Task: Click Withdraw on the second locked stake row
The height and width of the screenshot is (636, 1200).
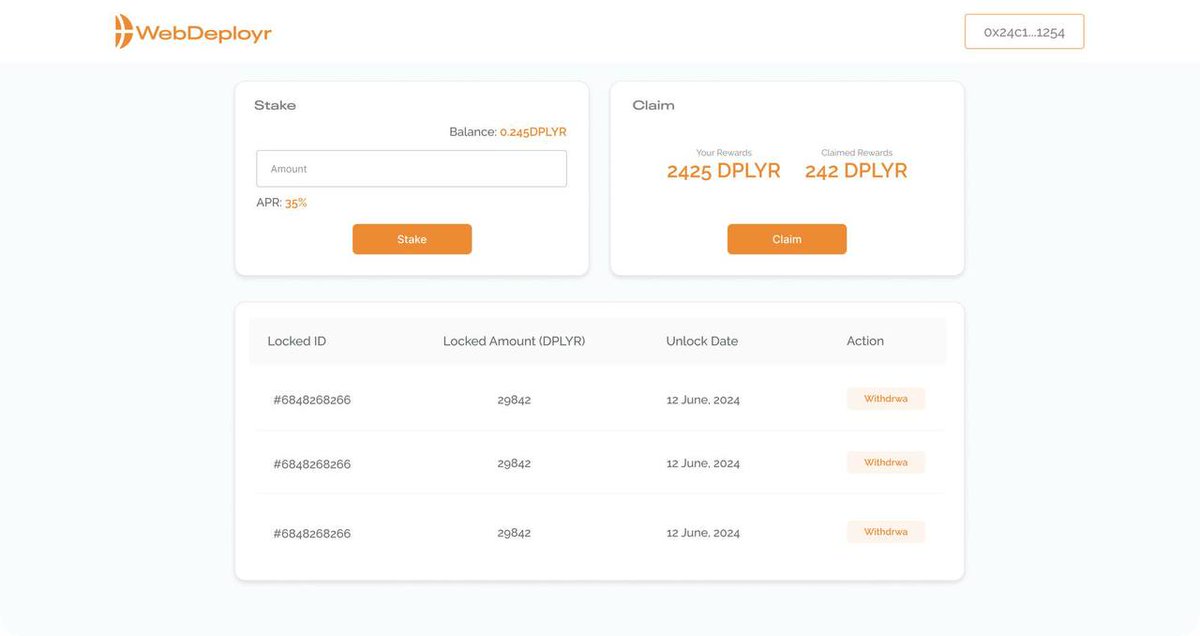Action: point(885,462)
